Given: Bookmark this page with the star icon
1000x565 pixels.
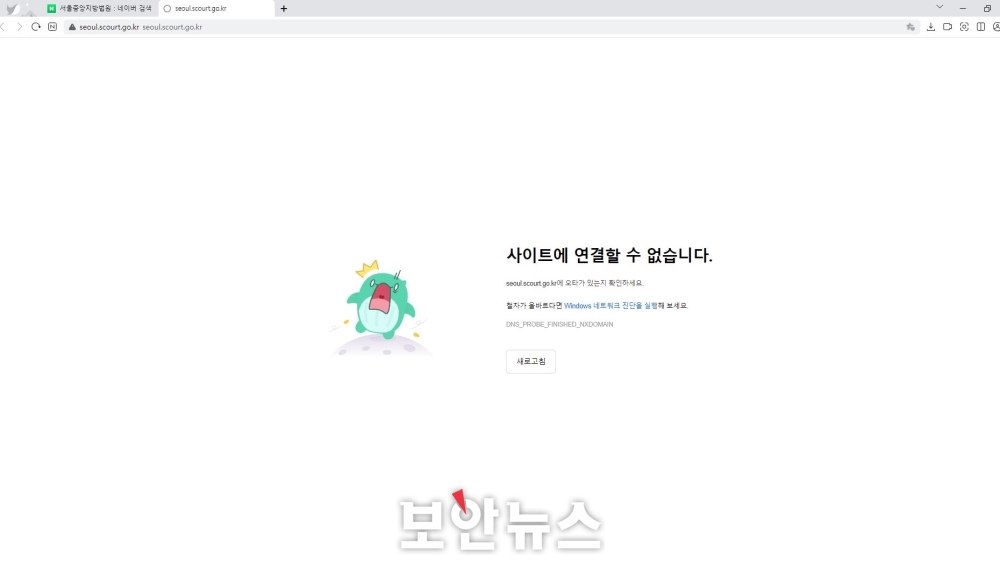Looking at the screenshot, I should click(x=910, y=27).
